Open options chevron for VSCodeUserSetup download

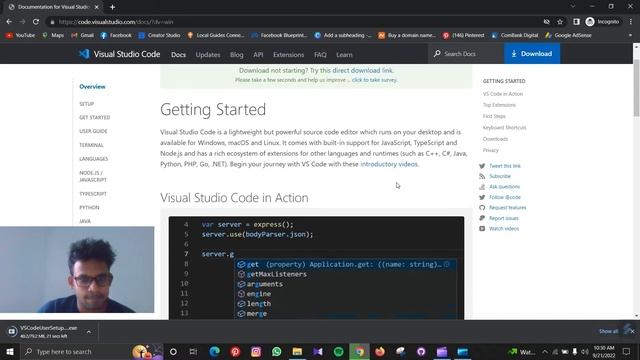pos(89,331)
